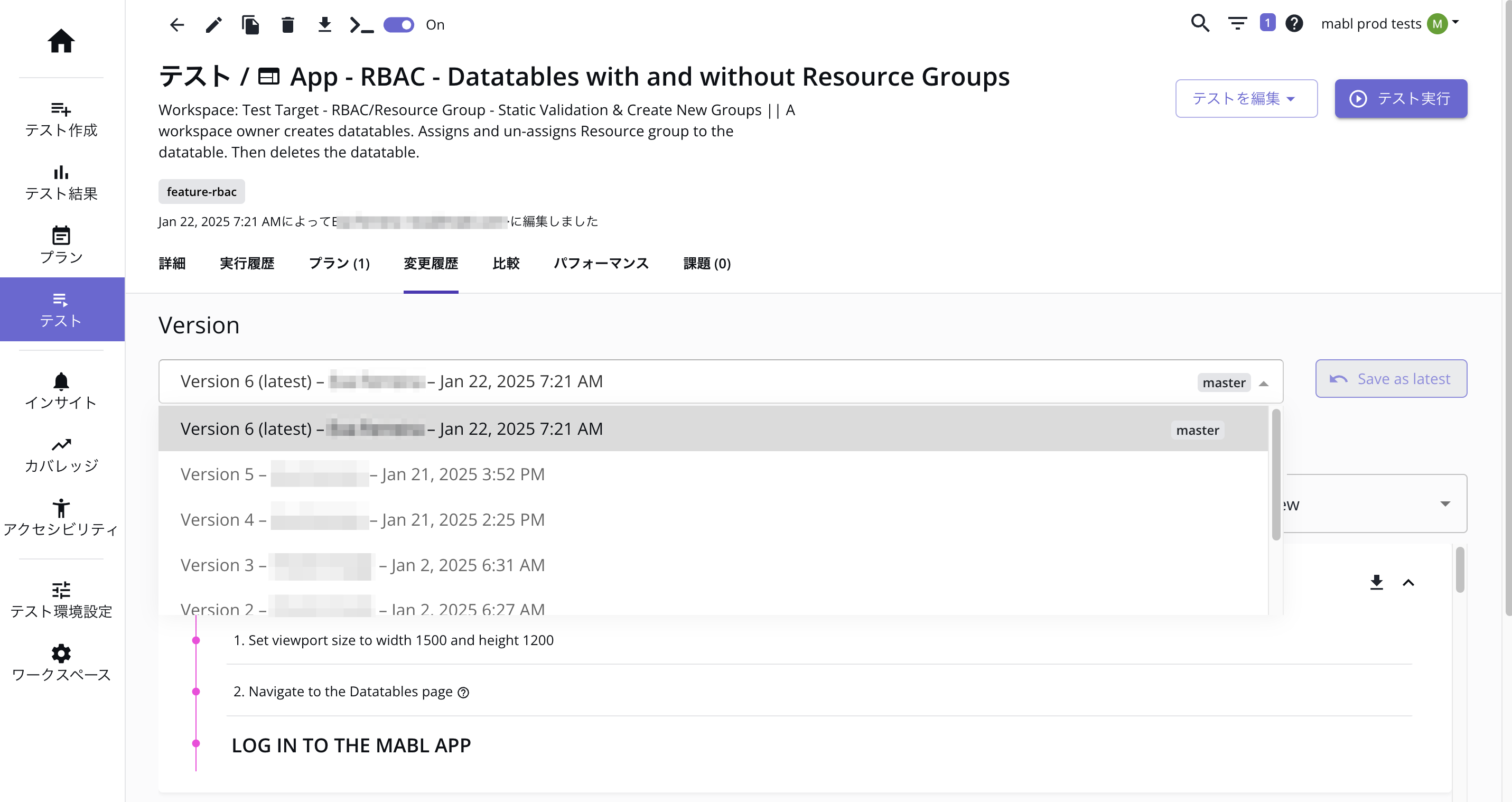
Task: Open the テストを編集 dropdown button
Action: point(1246,98)
